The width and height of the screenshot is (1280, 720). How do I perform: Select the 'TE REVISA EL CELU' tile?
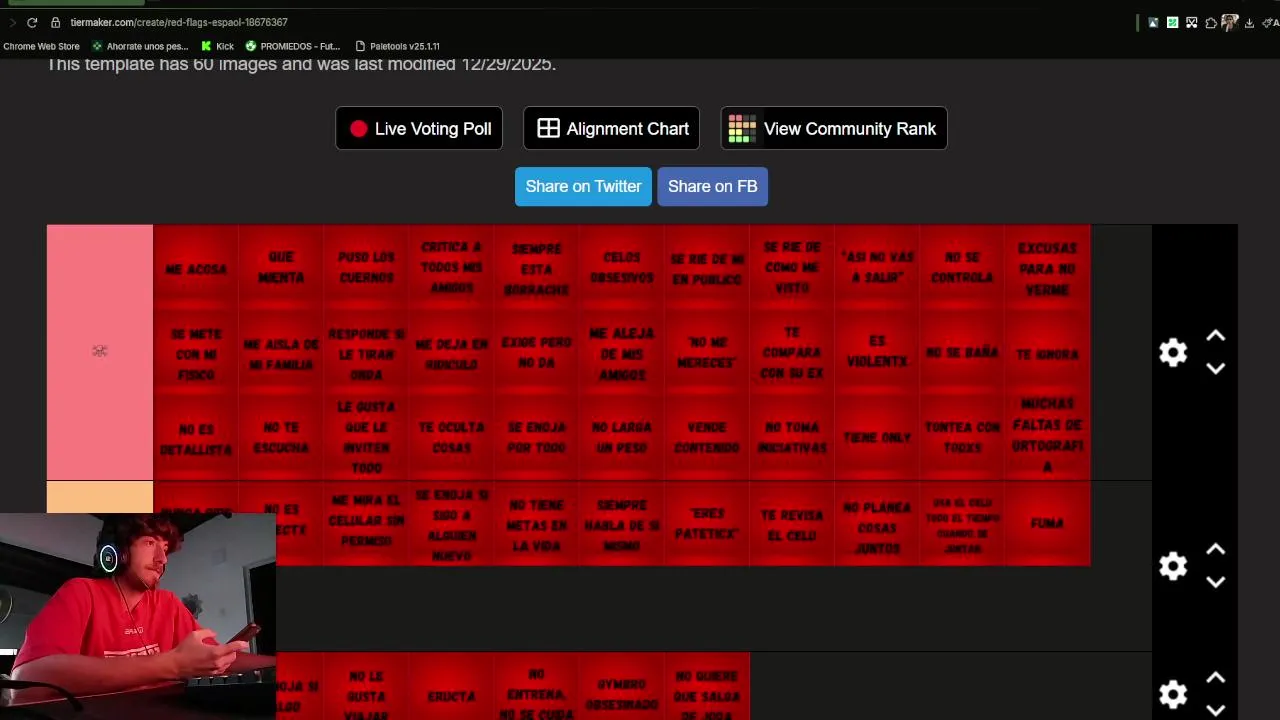tap(792, 523)
